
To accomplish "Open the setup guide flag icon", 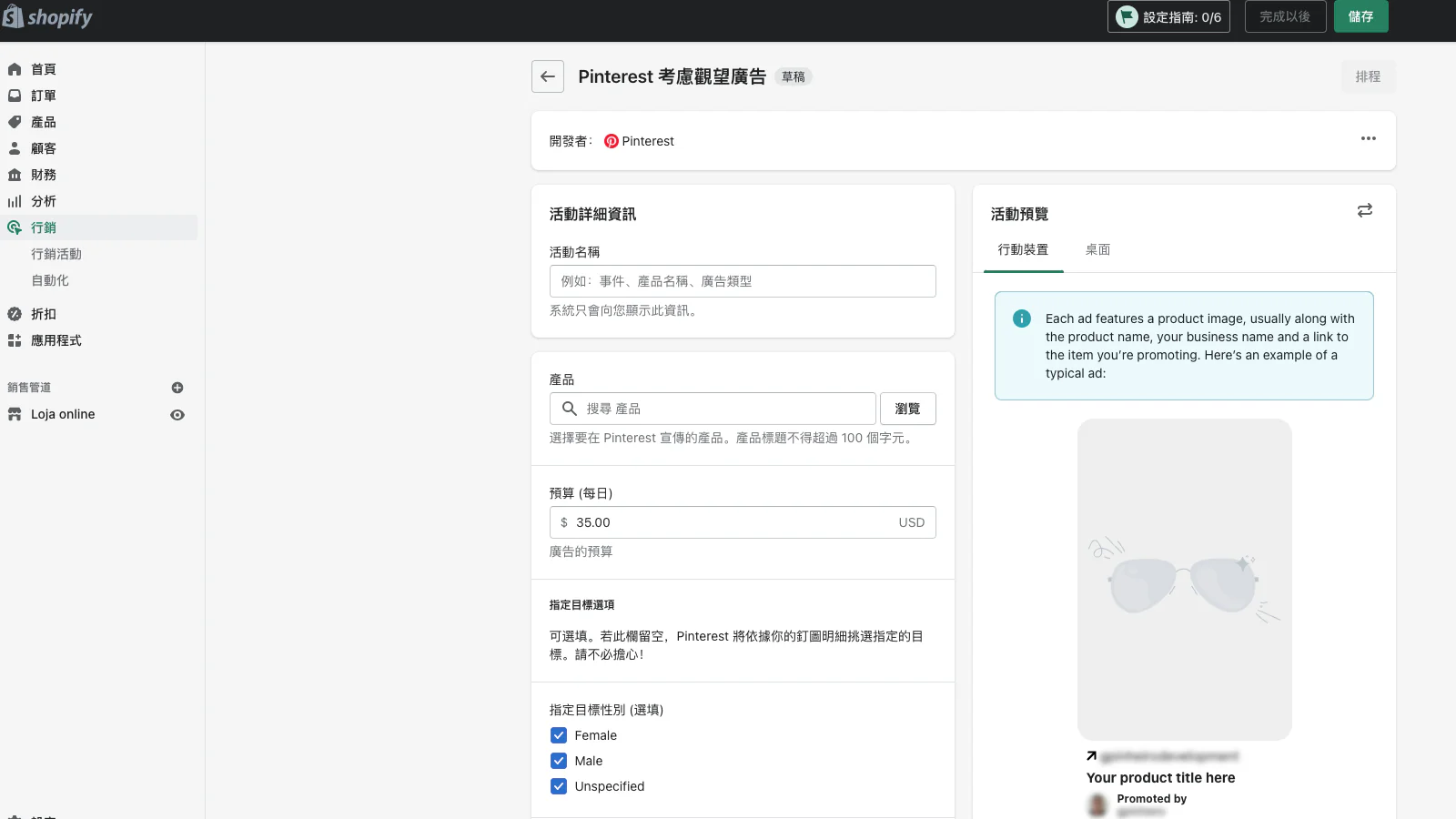I will click(1127, 16).
